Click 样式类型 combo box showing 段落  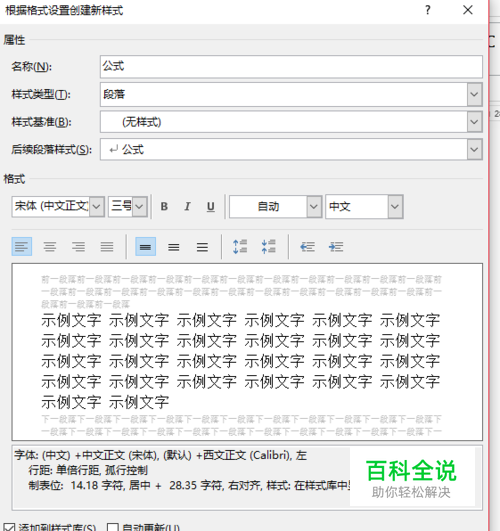(291, 94)
